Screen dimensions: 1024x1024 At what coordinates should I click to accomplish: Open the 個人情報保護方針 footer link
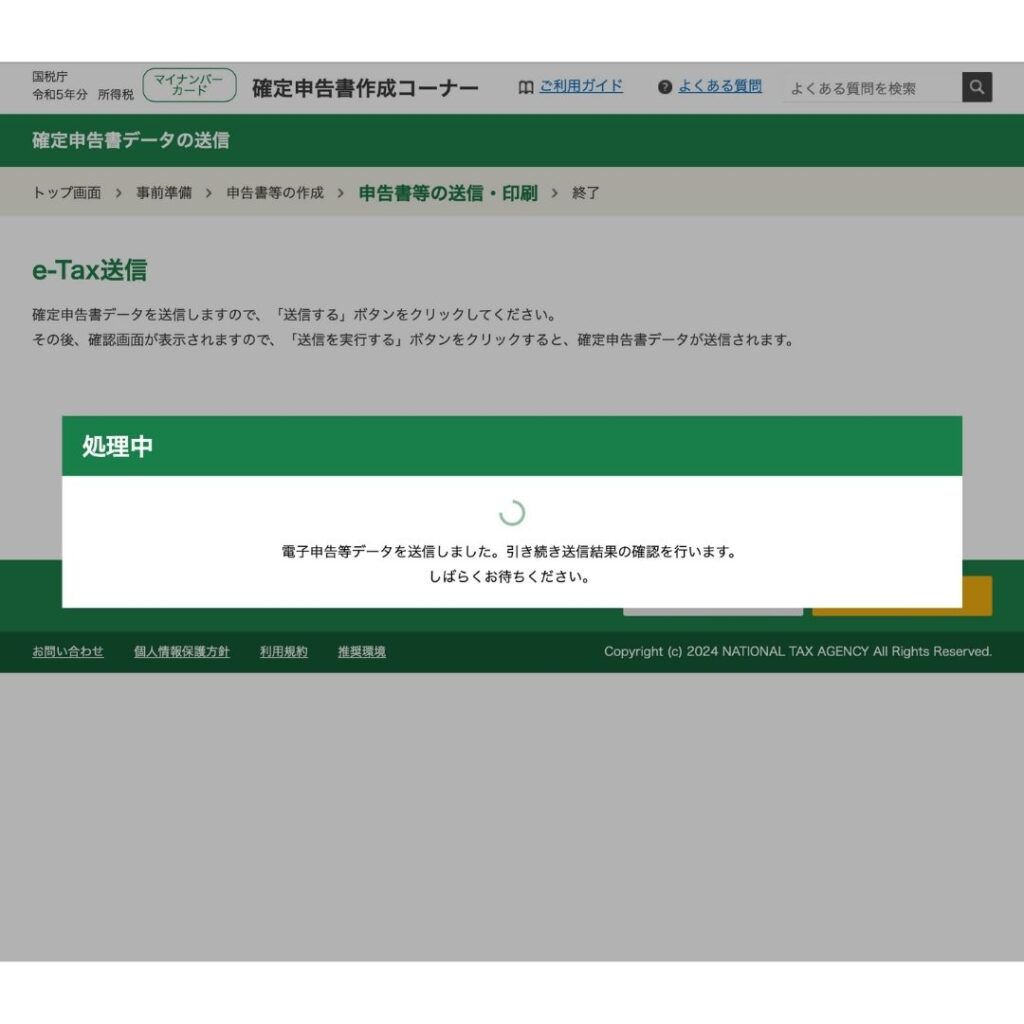182,651
